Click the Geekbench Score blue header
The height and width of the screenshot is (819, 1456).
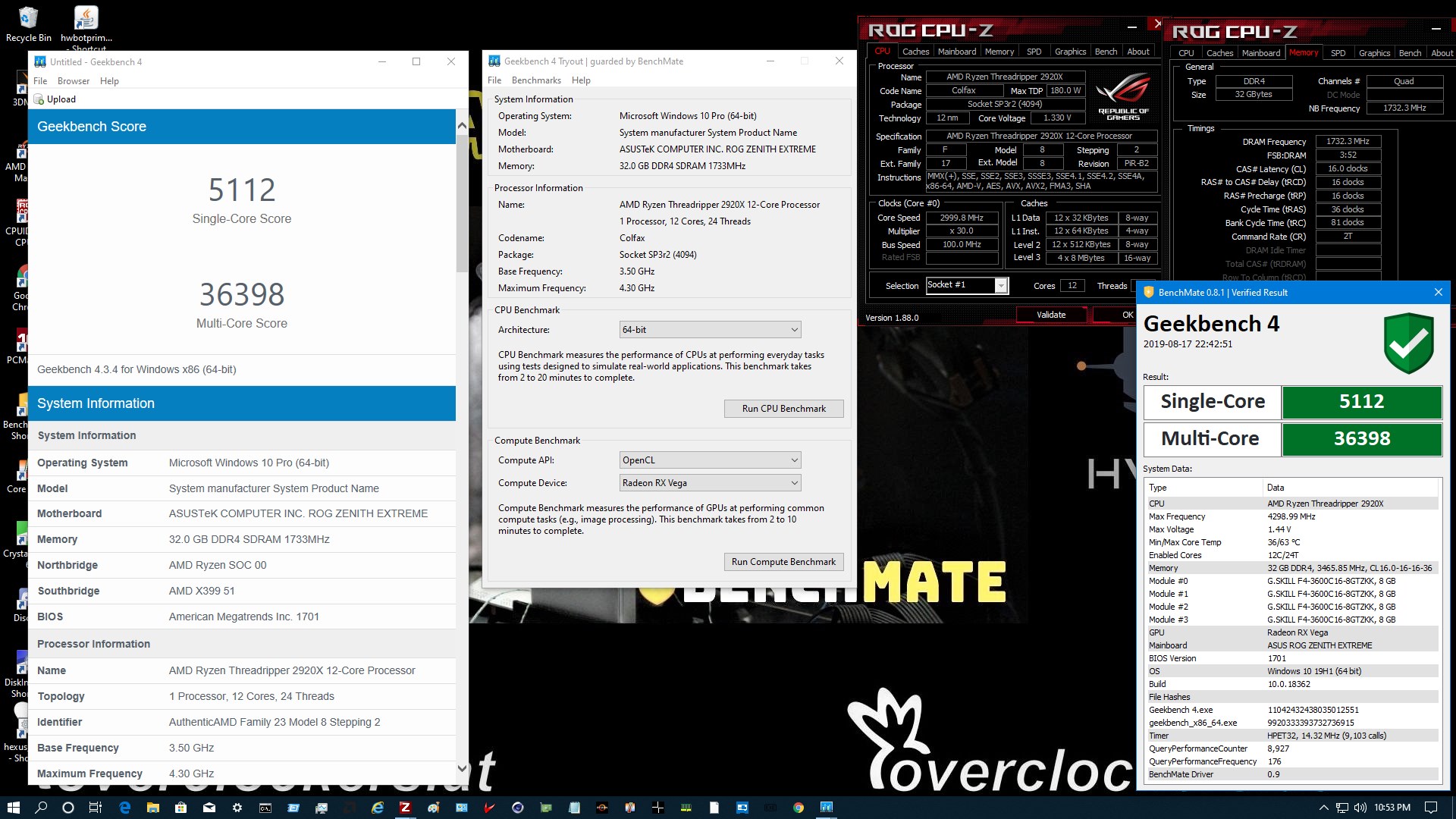click(x=242, y=127)
